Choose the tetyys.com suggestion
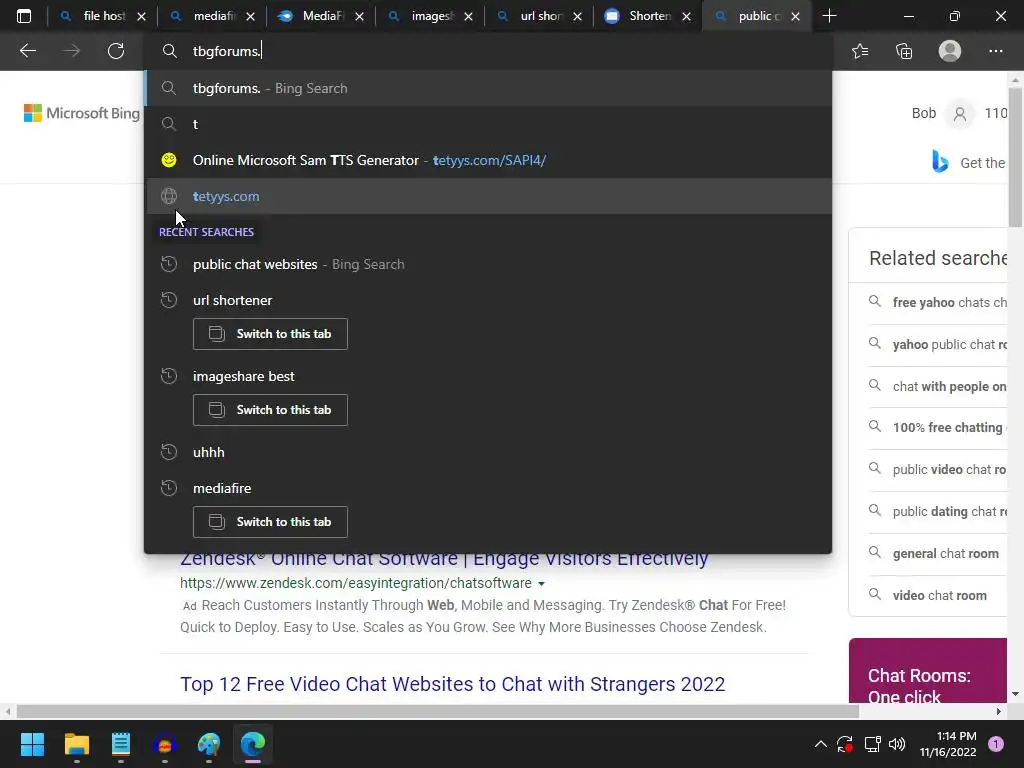Viewport: 1024px width, 768px height. pos(488,196)
